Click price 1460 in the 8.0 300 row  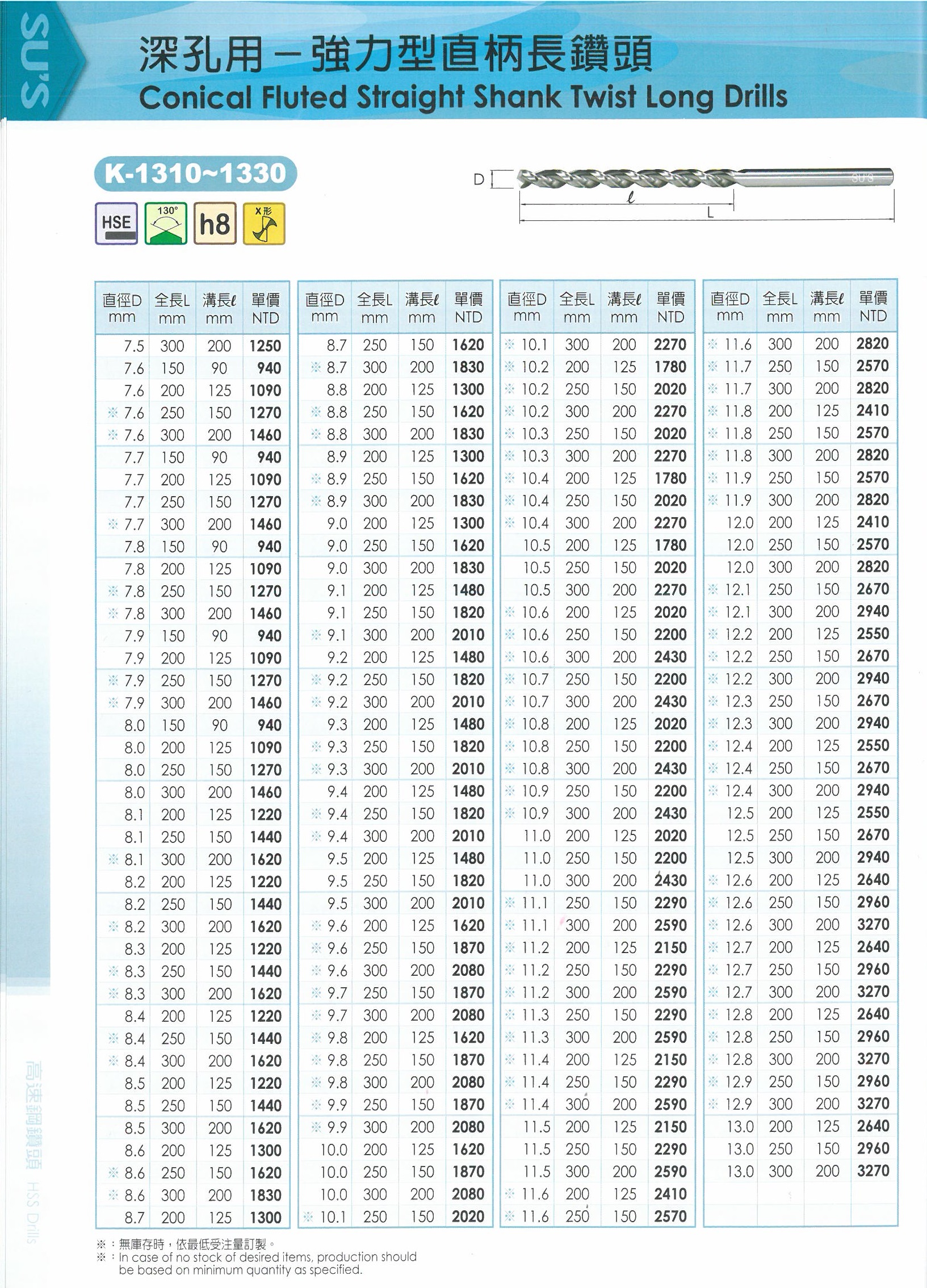pyautogui.click(x=265, y=792)
